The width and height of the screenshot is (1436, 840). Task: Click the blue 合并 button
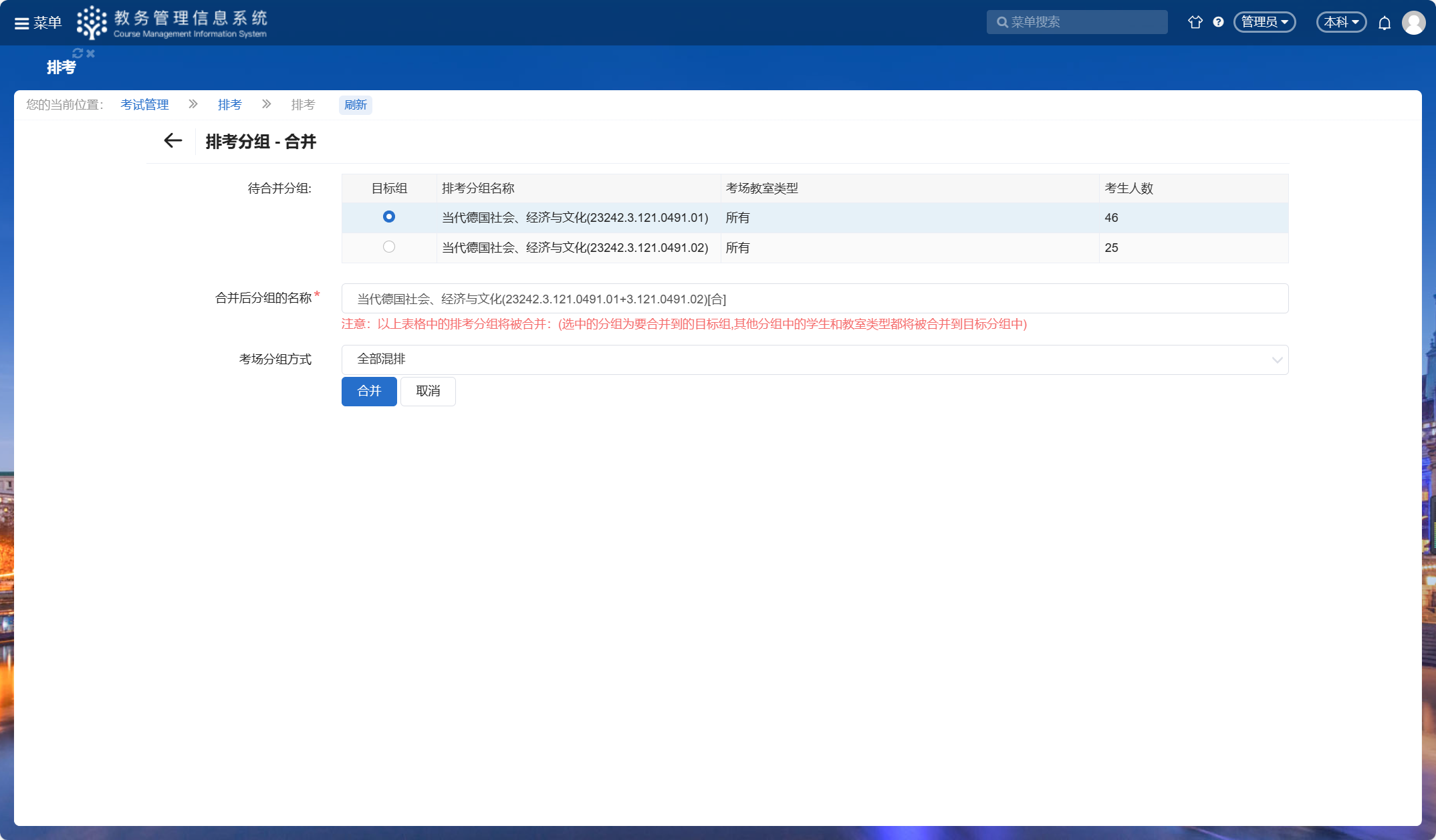(x=369, y=391)
